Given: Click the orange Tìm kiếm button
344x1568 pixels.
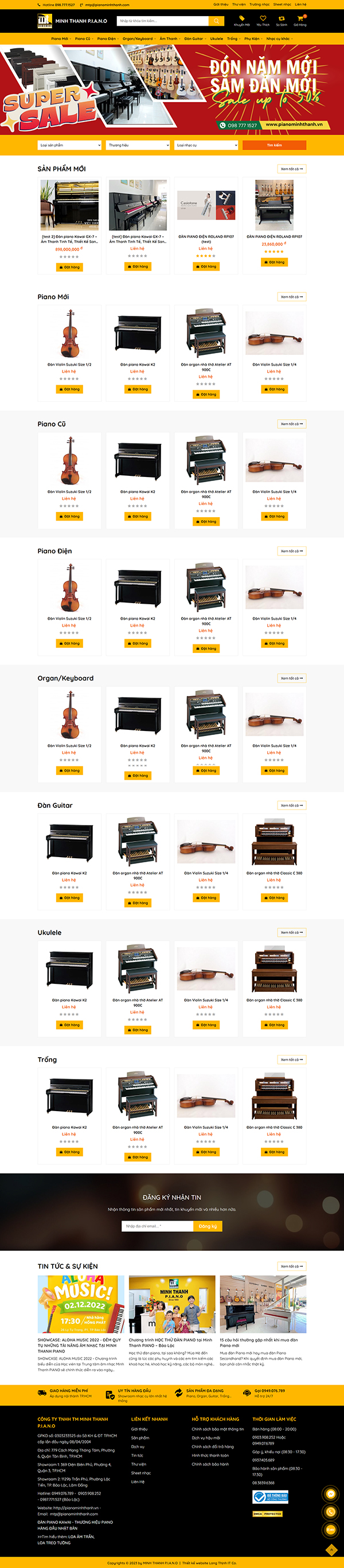Looking at the screenshot, I should (274, 145).
